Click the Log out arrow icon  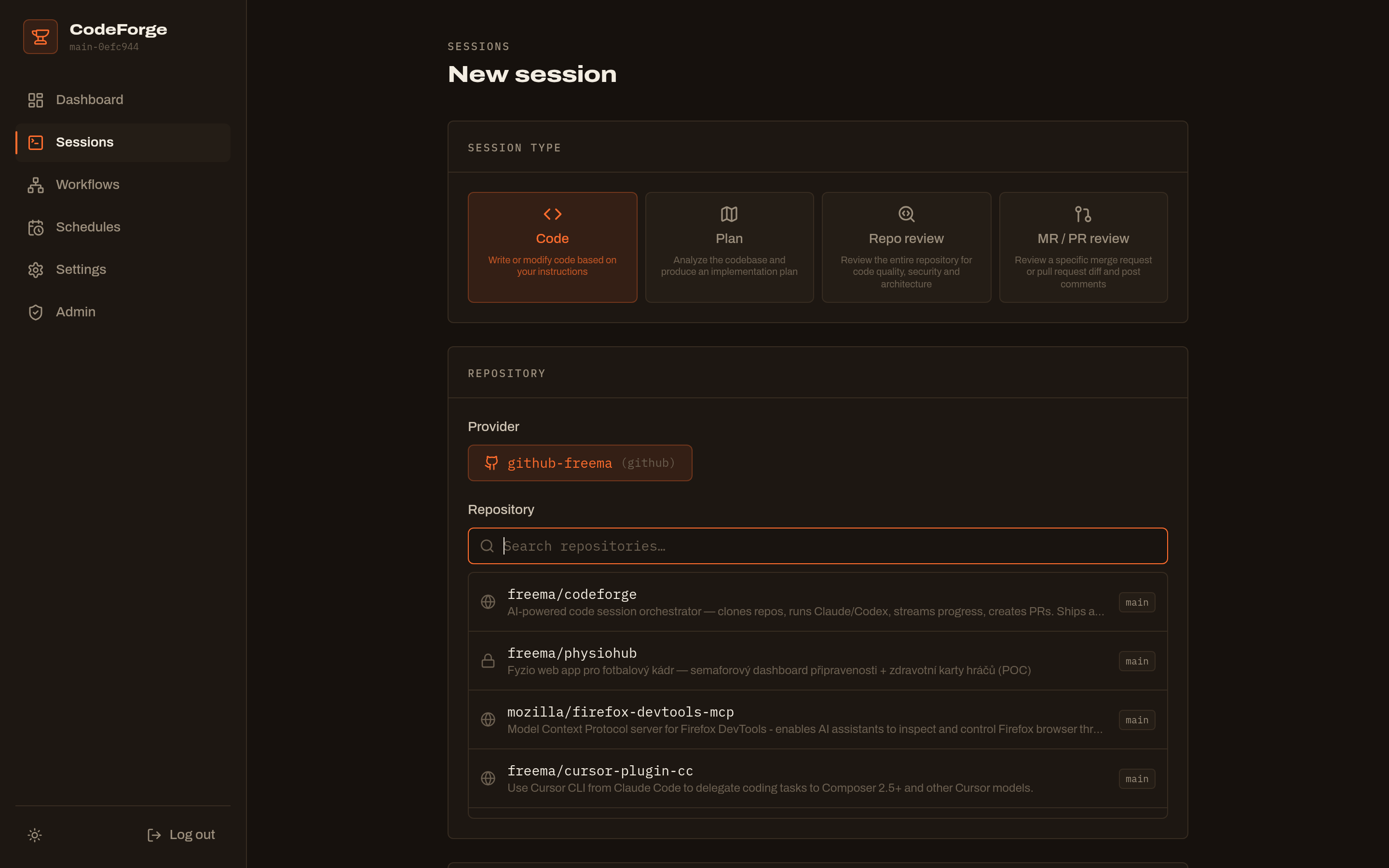click(154, 835)
